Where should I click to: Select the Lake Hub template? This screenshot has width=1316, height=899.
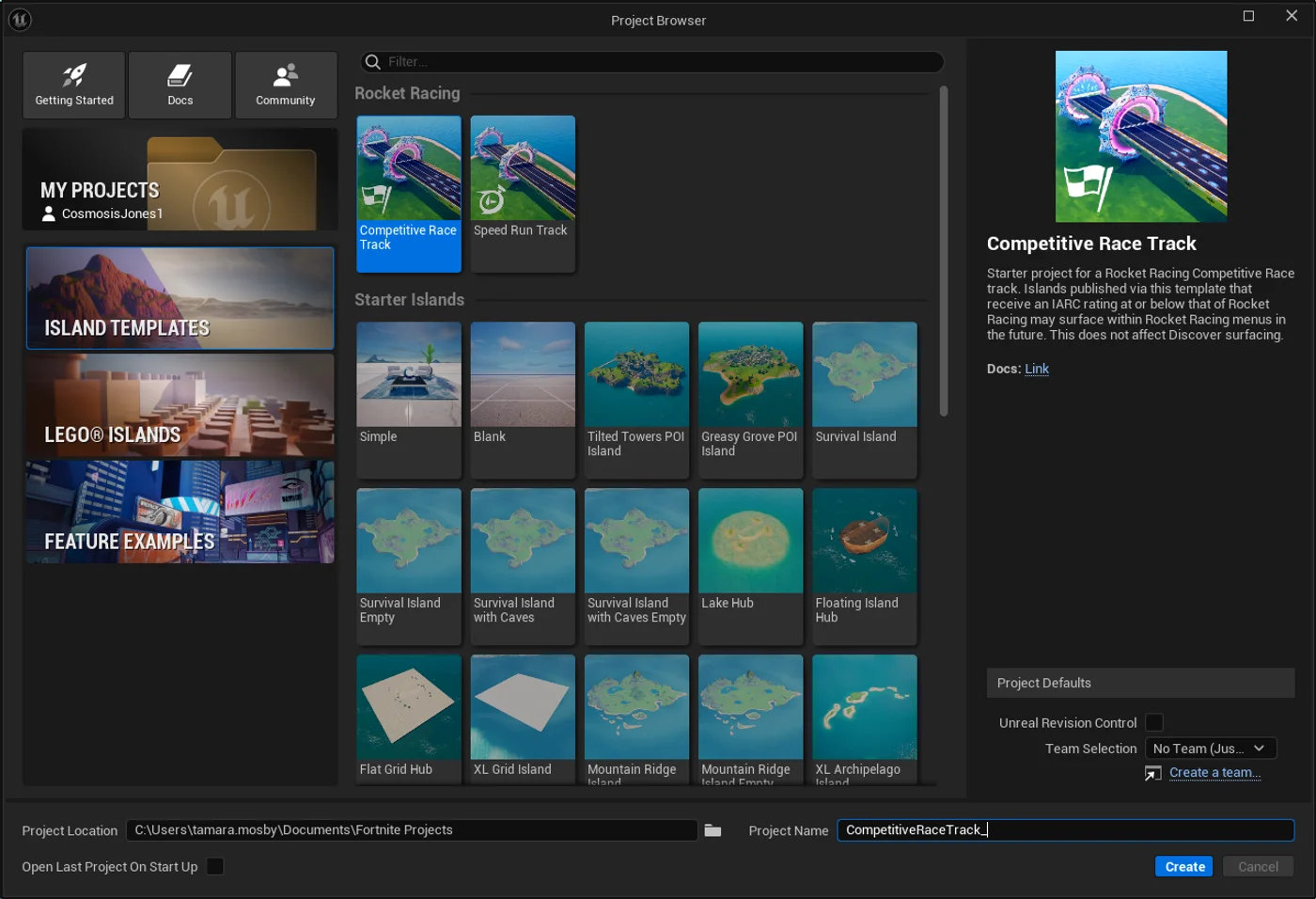click(x=750, y=566)
